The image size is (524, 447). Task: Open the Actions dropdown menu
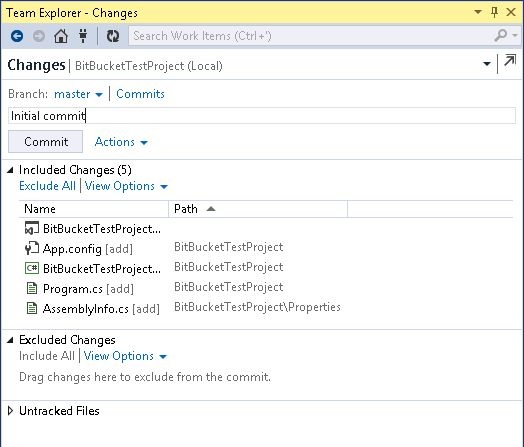(121, 142)
